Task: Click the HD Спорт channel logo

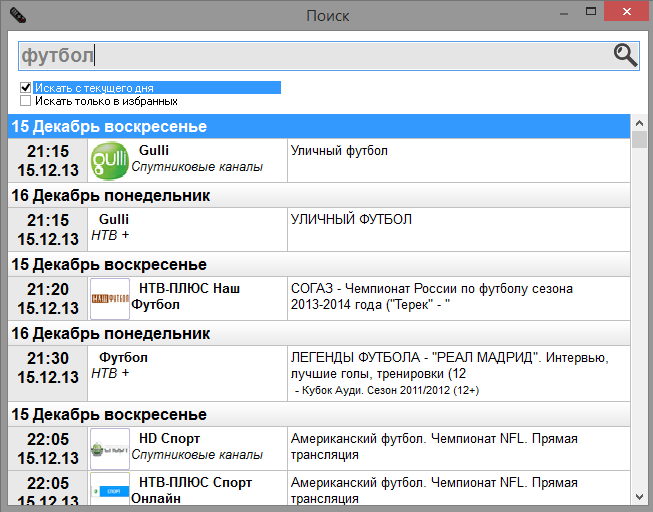Action: point(109,447)
